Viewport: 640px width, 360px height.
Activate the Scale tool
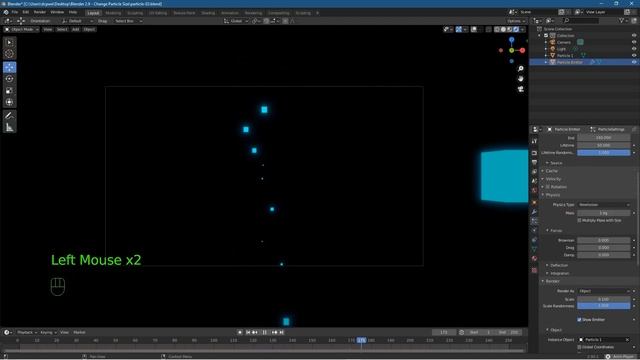coord(9,91)
